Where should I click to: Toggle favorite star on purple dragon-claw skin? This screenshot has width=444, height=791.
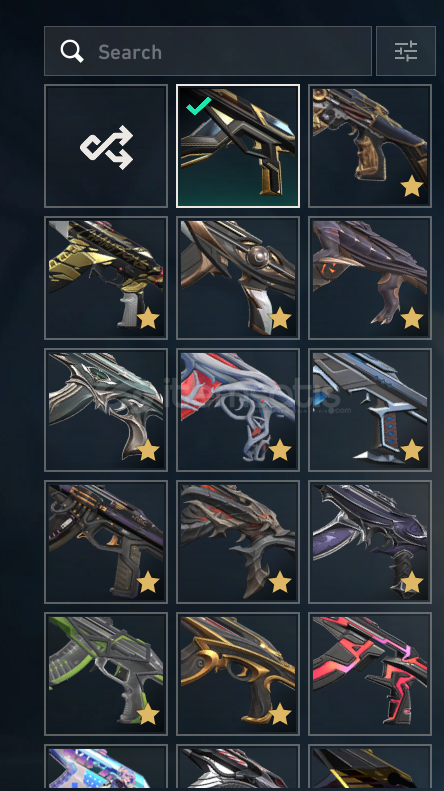tap(412, 318)
